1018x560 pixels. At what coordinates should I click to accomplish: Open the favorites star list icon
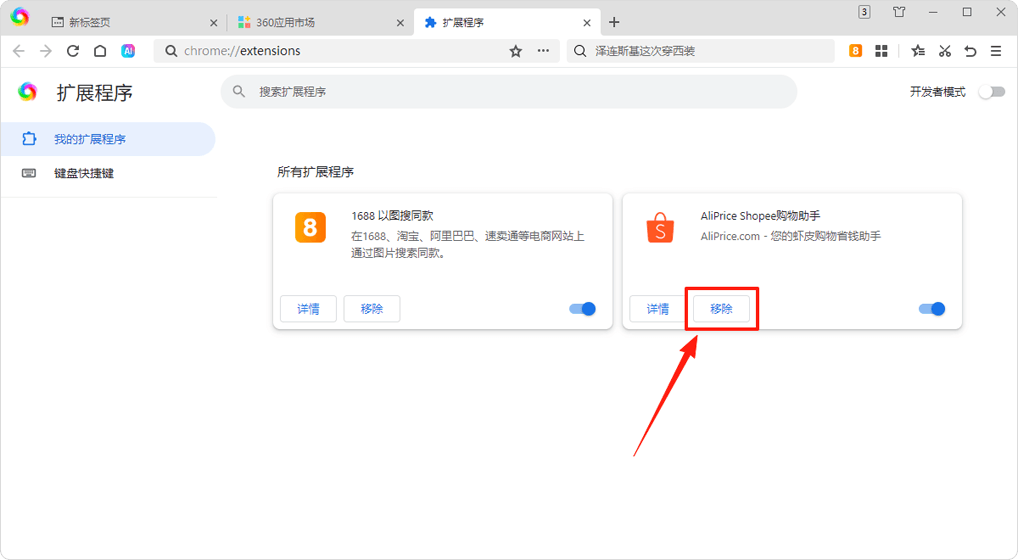pyautogui.click(x=918, y=51)
